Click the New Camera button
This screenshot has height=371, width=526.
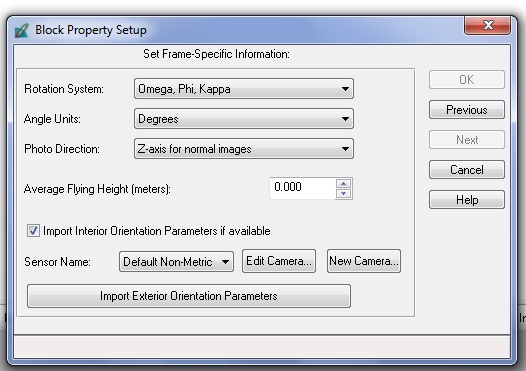pos(364,261)
